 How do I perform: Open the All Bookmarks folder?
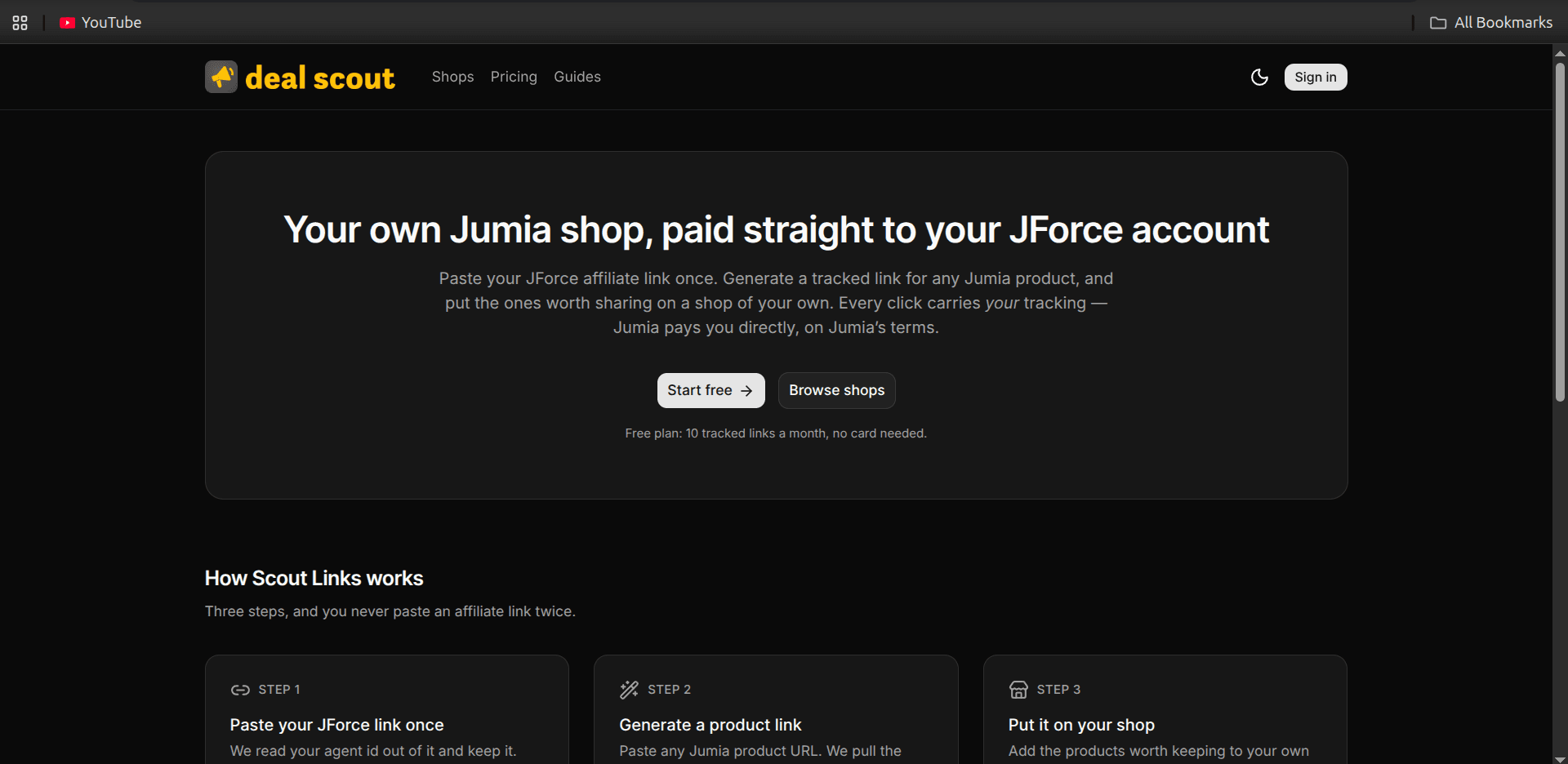pyautogui.click(x=1491, y=23)
